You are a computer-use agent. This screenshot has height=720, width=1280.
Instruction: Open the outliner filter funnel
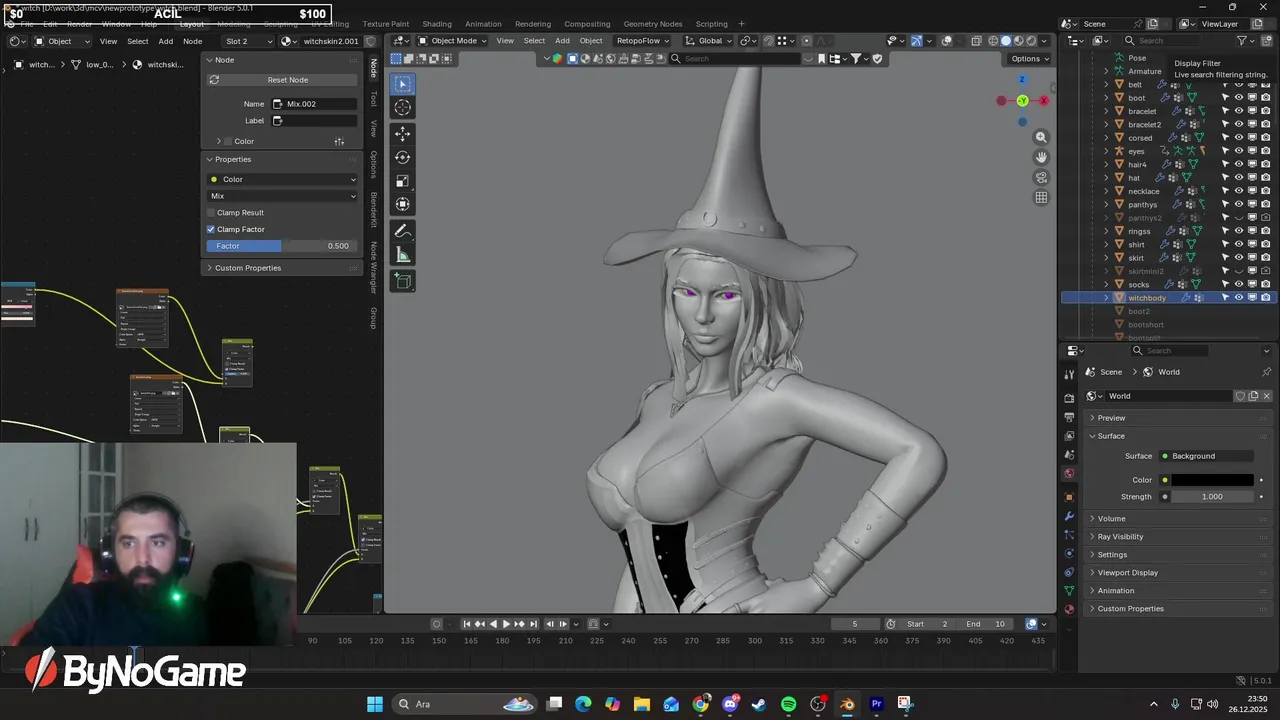[1242, 41]
